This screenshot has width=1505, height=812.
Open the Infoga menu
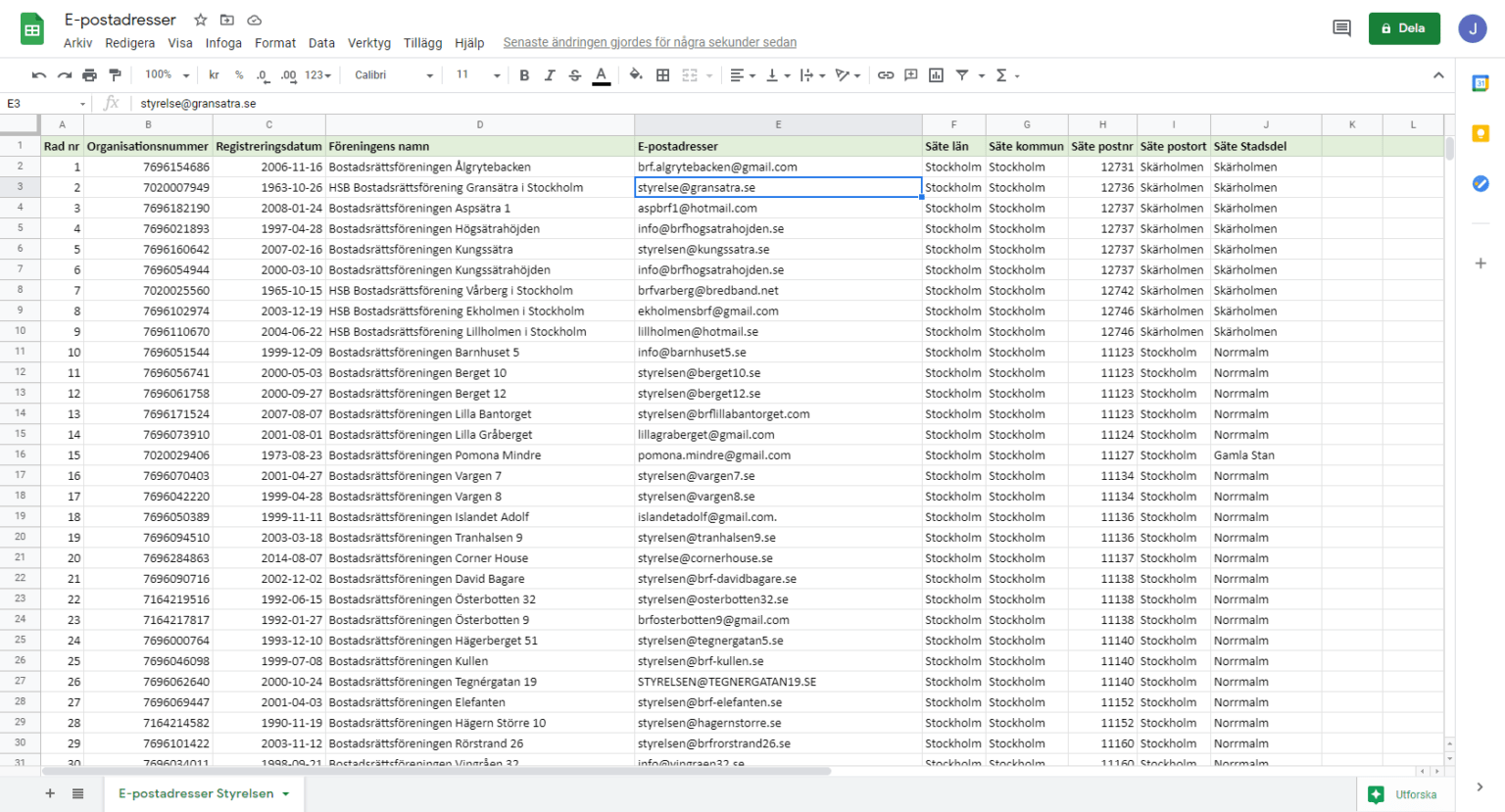(223, 43)
